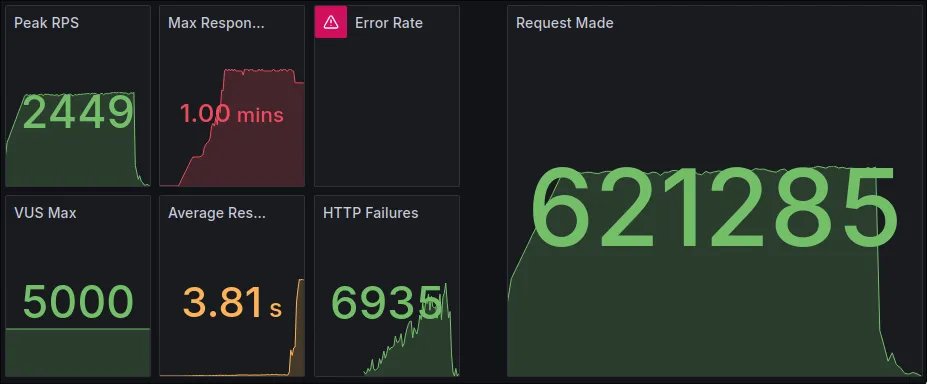Click the 621285 Request Made value
The width and height of the screenshot is (927, 384).
point(714,208)
